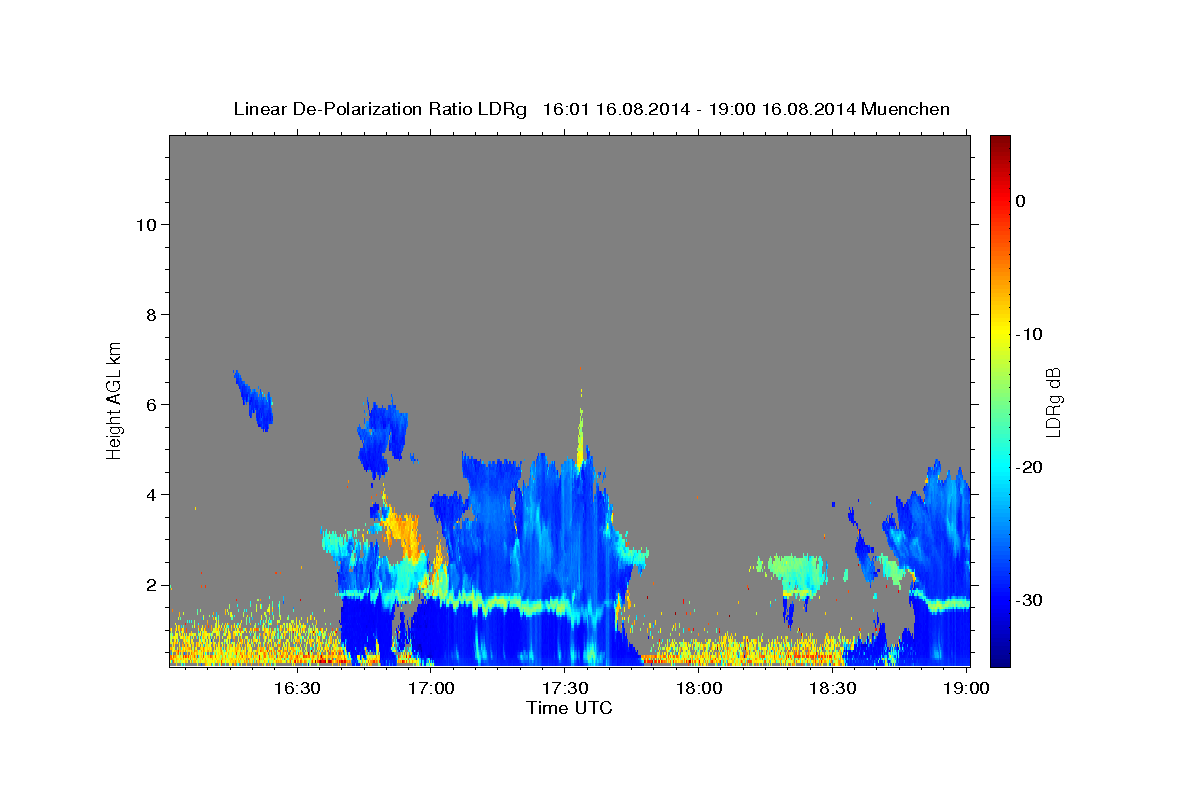Click the 17:30 time tick label
Viewport: 1200px width, 800px height.
pyautogui.click(x=565, y=688)
